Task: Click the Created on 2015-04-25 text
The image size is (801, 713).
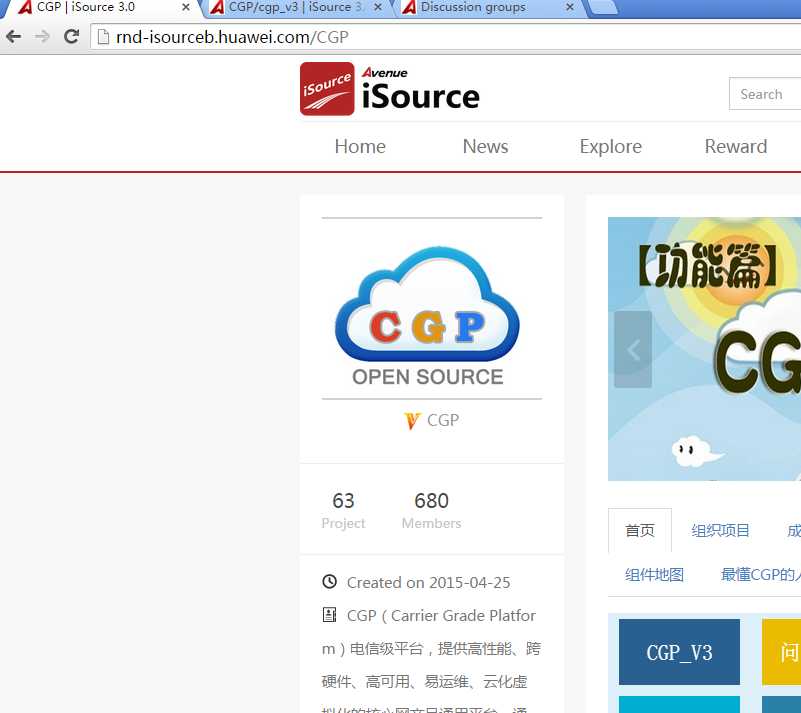Action: (429, 582)
